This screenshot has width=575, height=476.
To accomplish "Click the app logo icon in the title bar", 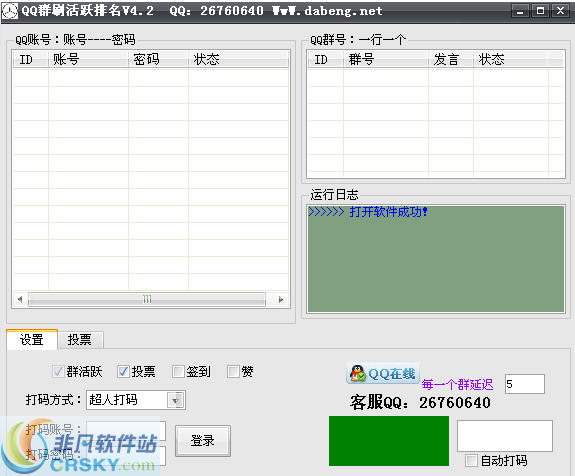I will pos(10,11).
